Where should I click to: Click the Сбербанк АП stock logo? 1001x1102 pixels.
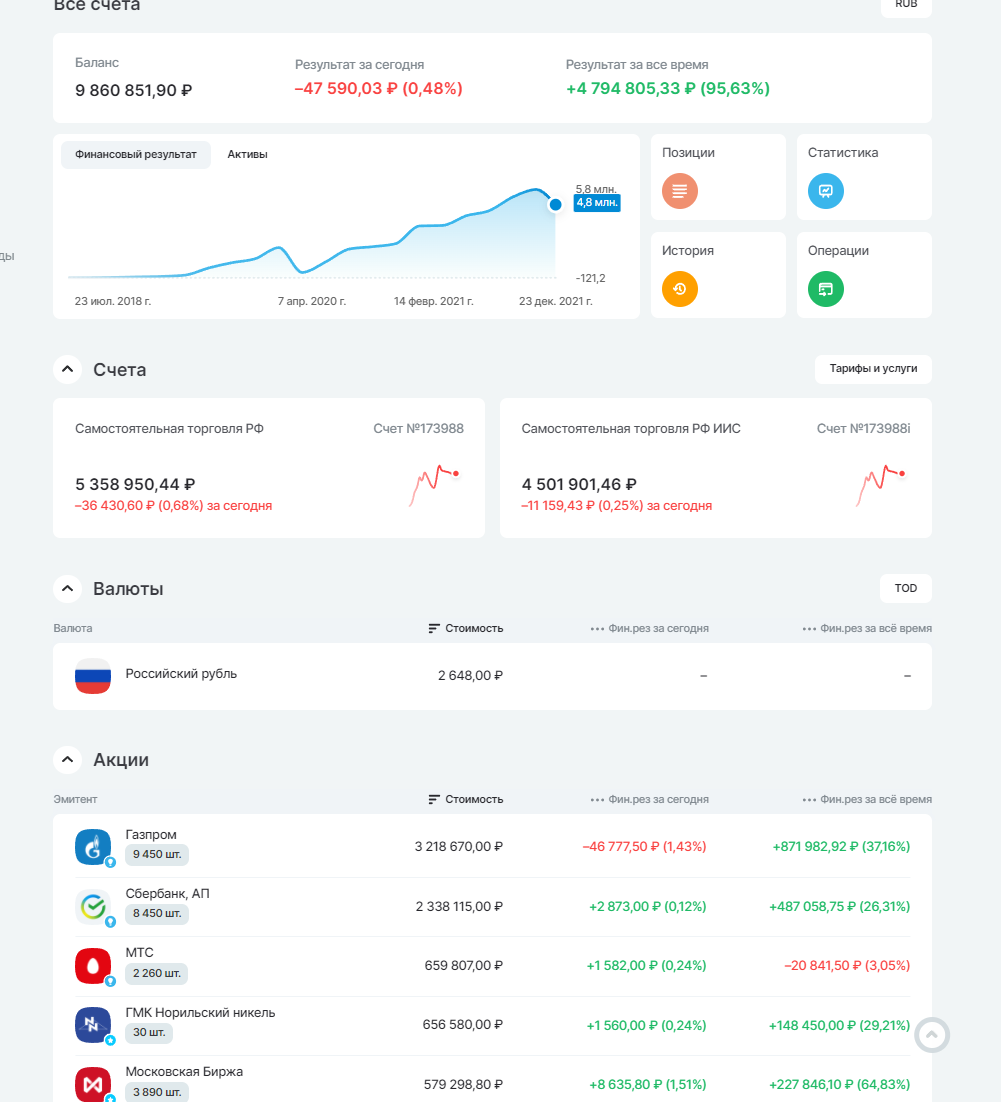pyautogui.click(x=93, y=907)
